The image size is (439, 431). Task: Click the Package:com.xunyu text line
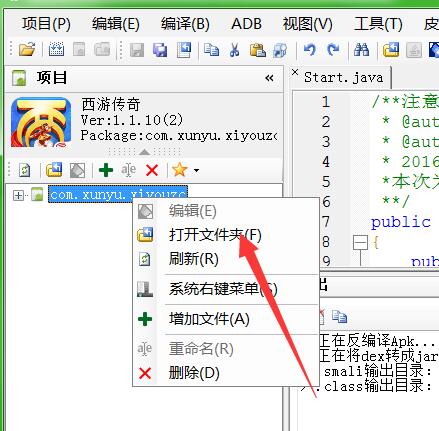(x=179, y=136)
